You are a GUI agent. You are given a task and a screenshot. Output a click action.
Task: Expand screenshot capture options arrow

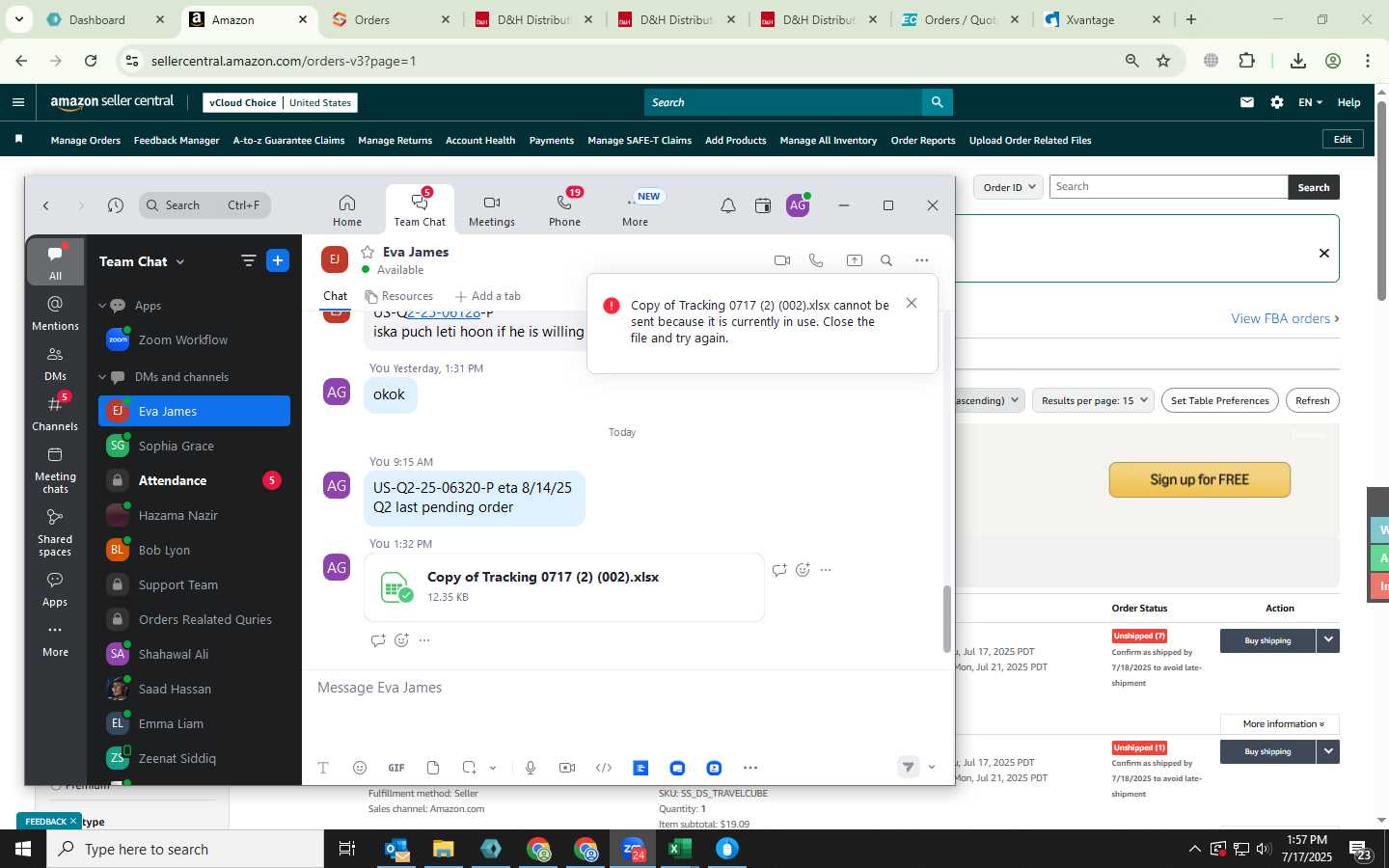coord(493,768)
